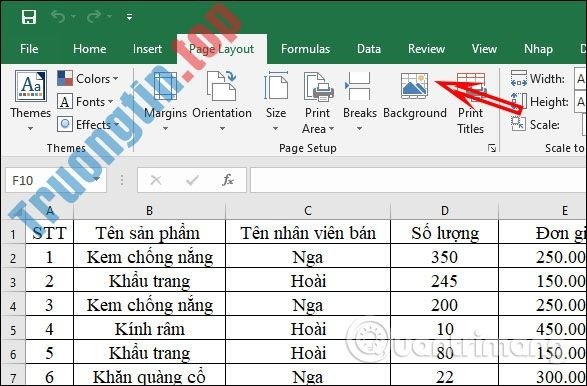
Task: Open the Formulas tab
Action: click(x=305, y=49)
